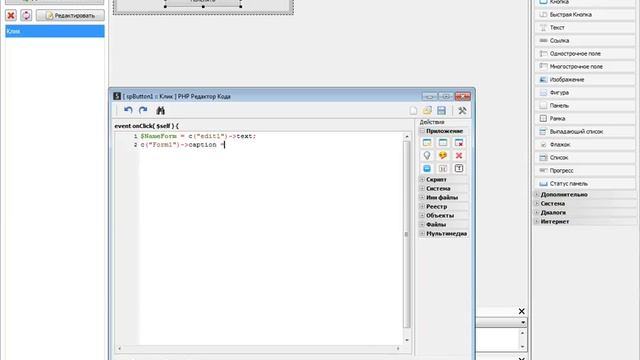Click the horizontal scrollbar of the code editor
Image resolution: width=640 pixels, height=360 pixels.
click(x=259, y=349)
